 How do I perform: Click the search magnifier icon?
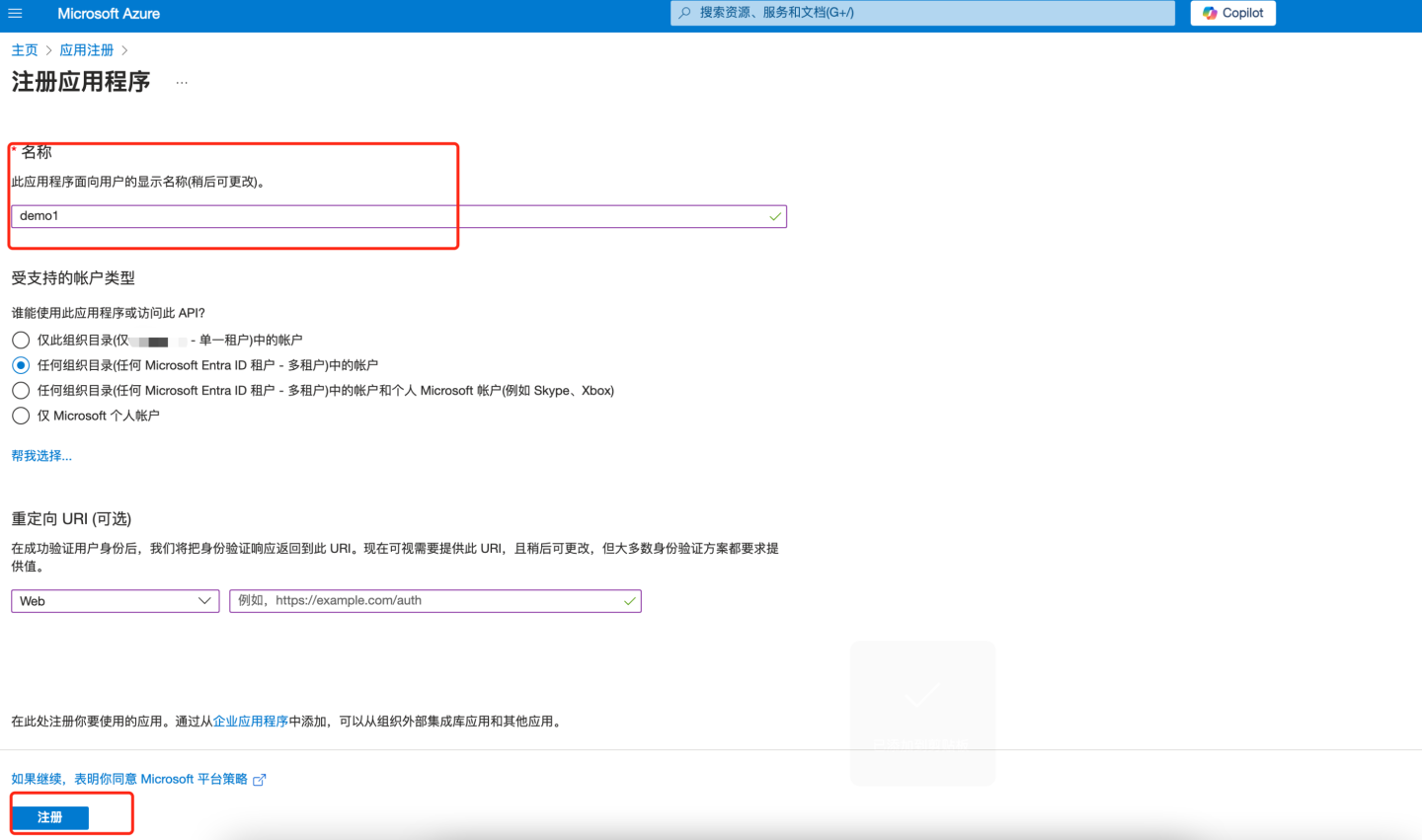tap(684, 13)
